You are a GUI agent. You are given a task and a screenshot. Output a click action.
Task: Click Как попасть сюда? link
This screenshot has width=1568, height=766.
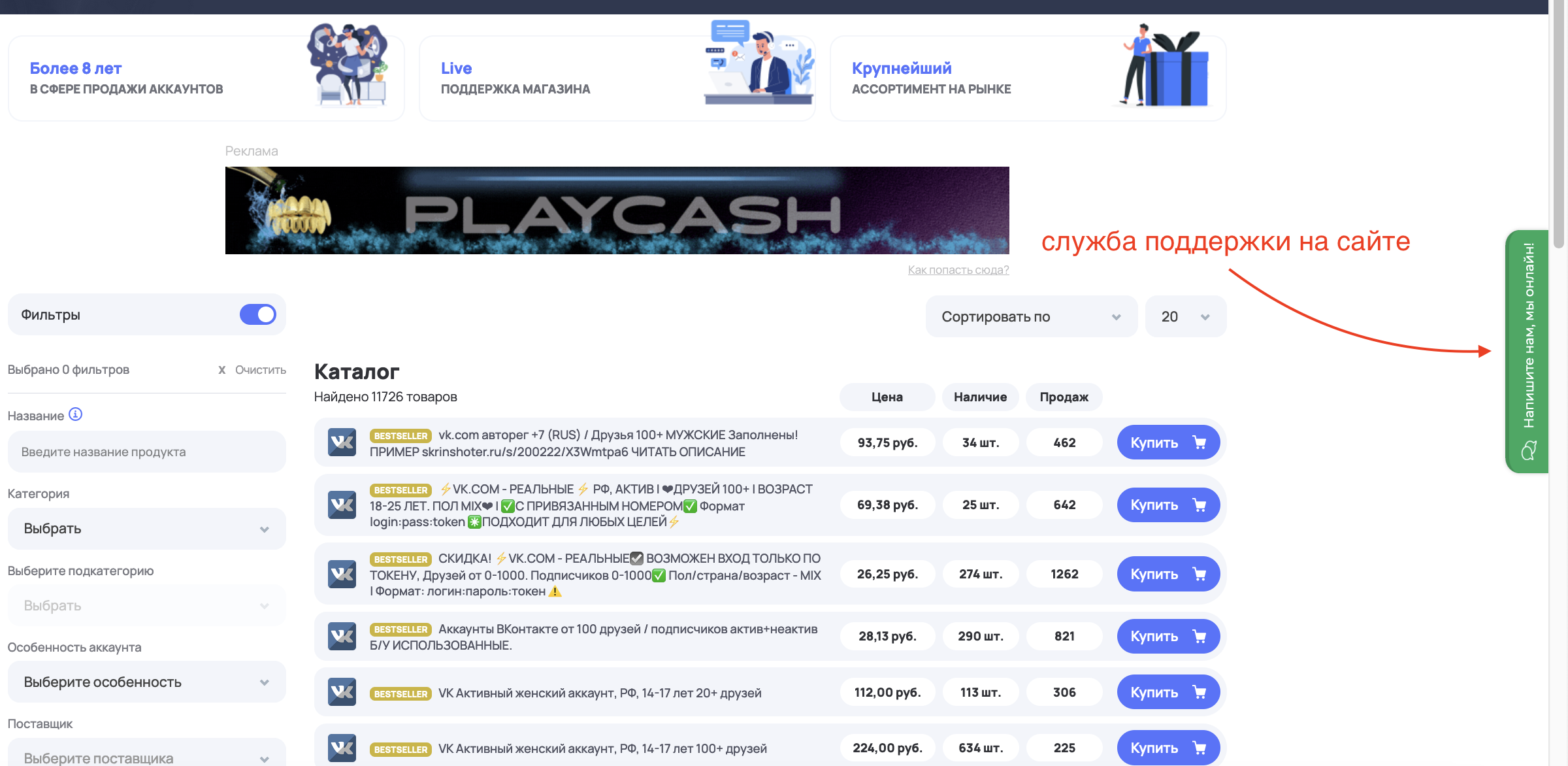(958, 270)
